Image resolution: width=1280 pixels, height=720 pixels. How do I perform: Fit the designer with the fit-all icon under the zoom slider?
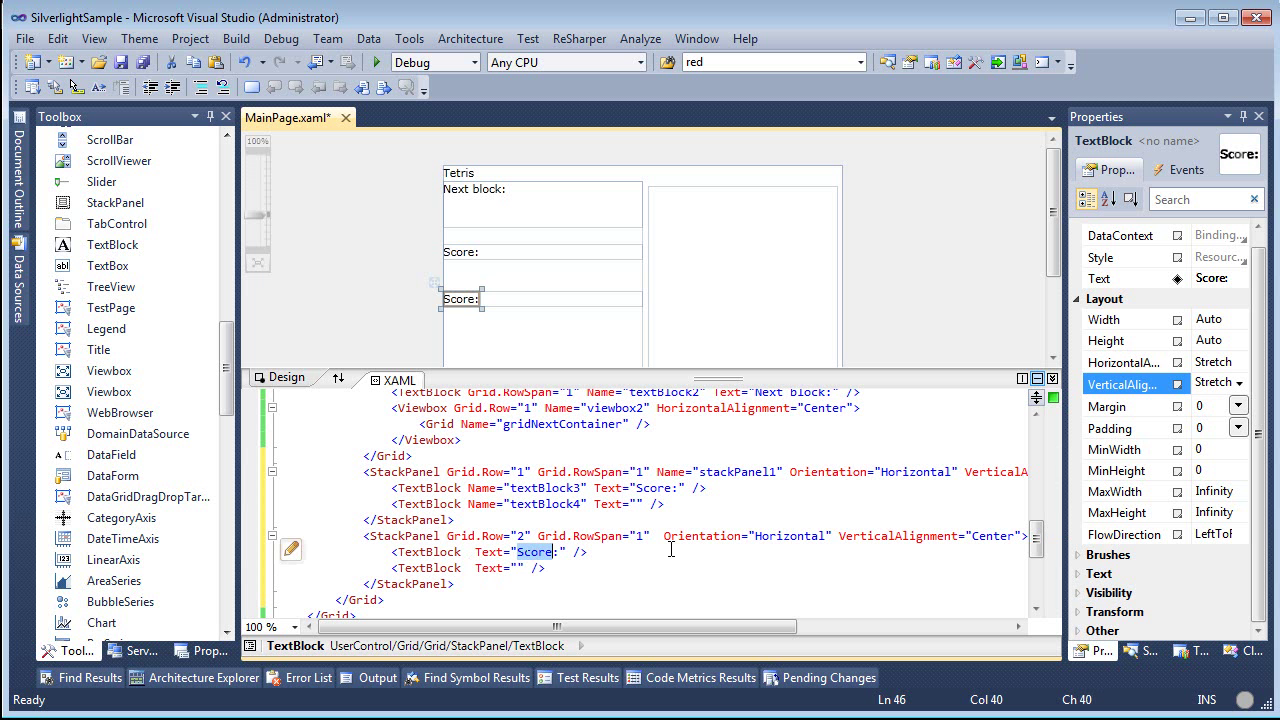(258, 263)
